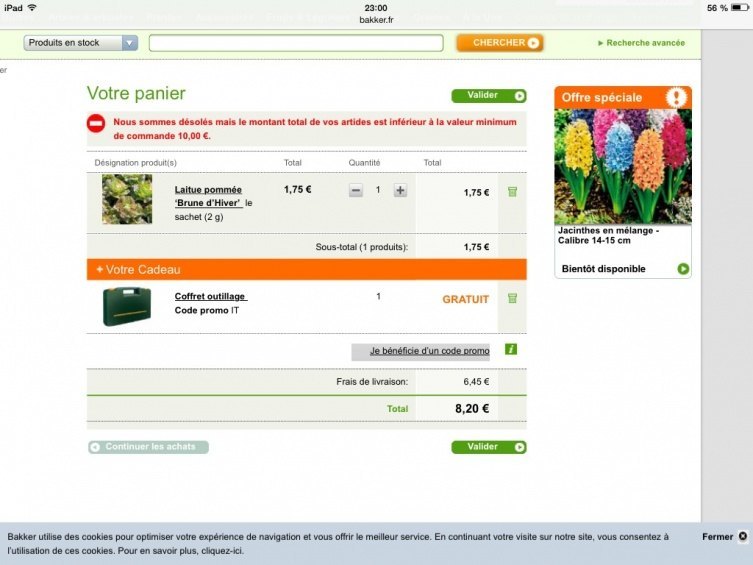Increase the lettuce quantity with the plus button
The image size is (753, 565).
point(400,191)
